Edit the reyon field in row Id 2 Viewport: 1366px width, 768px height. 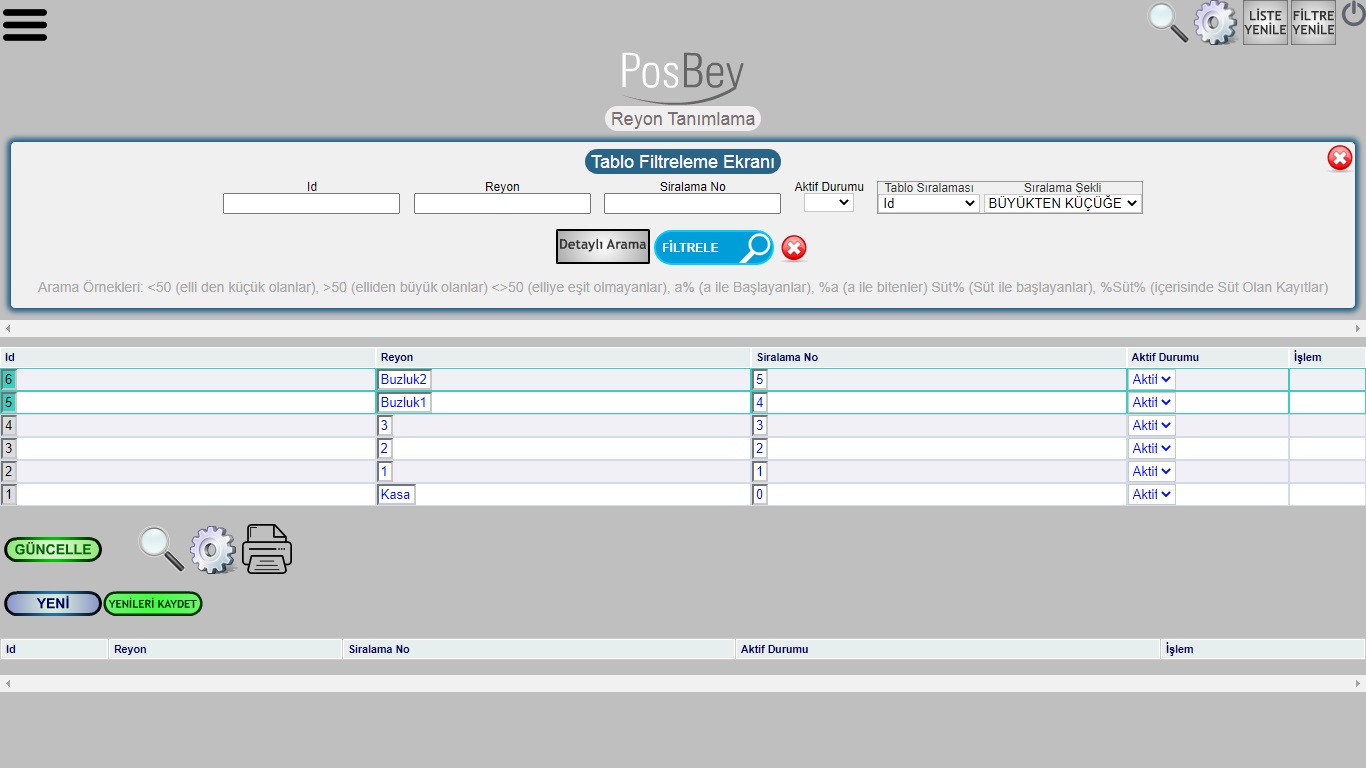point(385,471)
